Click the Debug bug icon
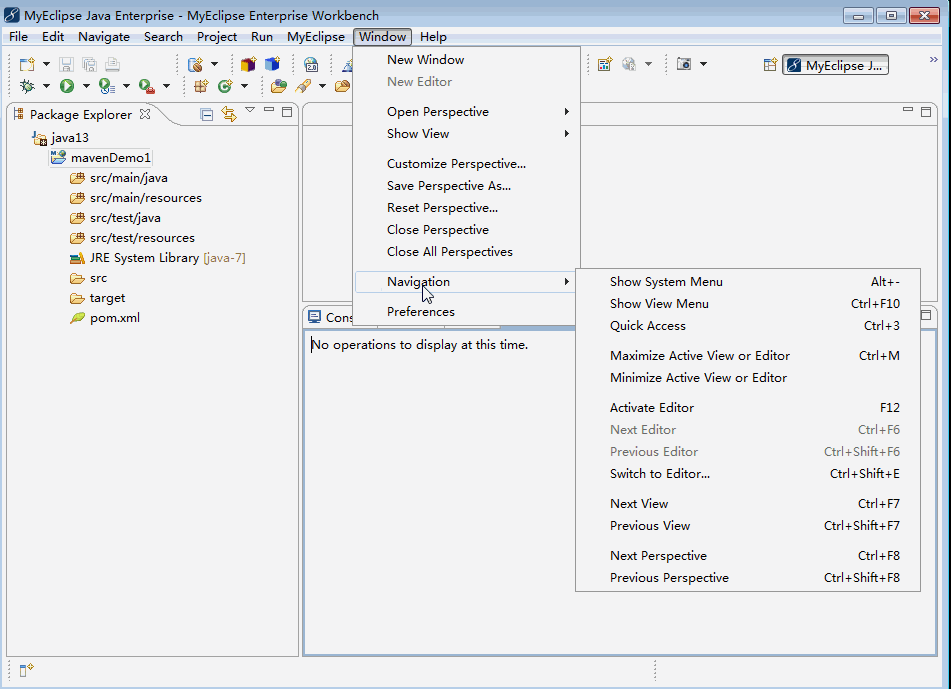This screenshot has height=689, width=951. coord(27,86)
